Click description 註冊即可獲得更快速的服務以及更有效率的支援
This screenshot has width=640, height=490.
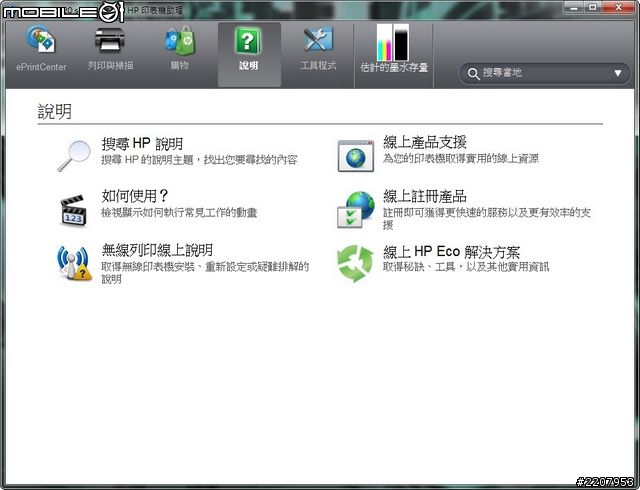pyautogui.click(x=487, y=218)
